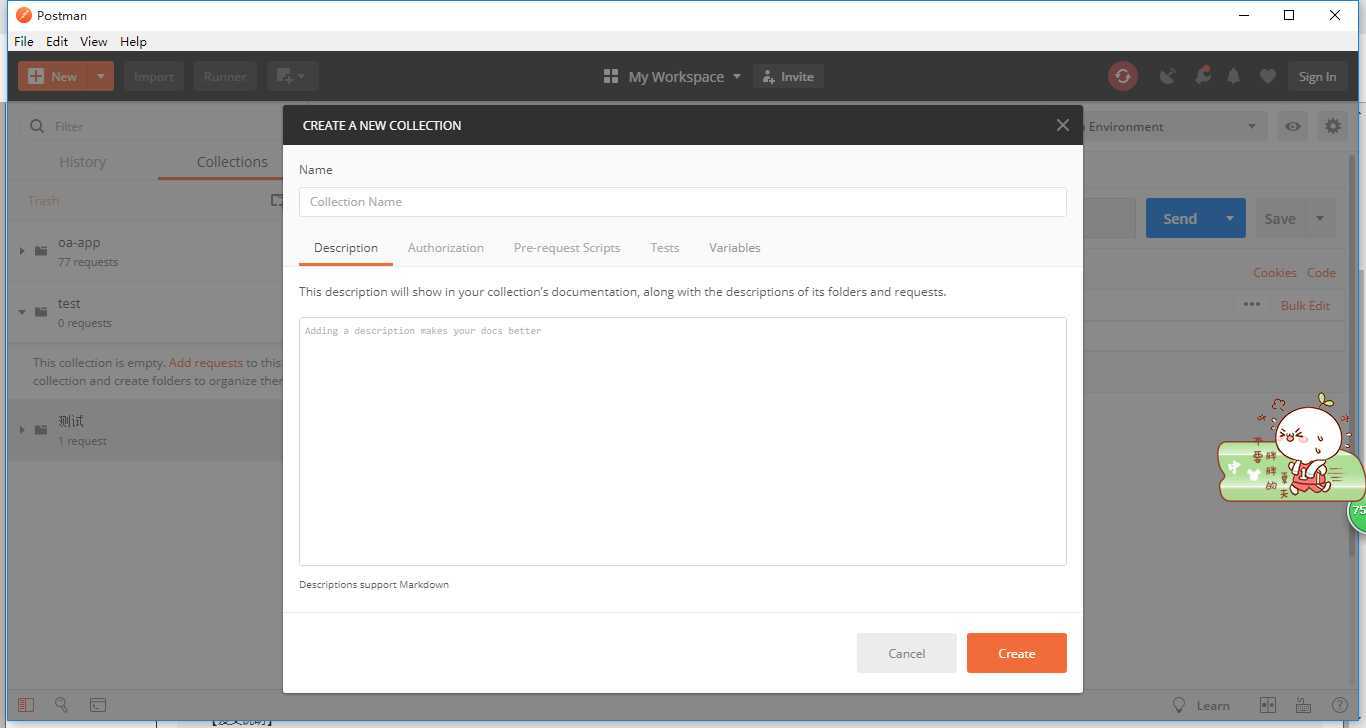The height and width of the screenshot is (728, 1366).
Task: Click the Filter search box in the sidebar
Action: pyautogui.click(x=150, y=126)
